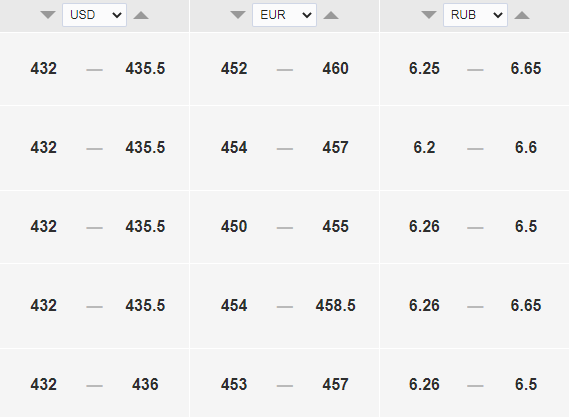The image size is (569, 417).
Task: Select the 6.25 RUB buy rate
Action: [x=424, y=69]
